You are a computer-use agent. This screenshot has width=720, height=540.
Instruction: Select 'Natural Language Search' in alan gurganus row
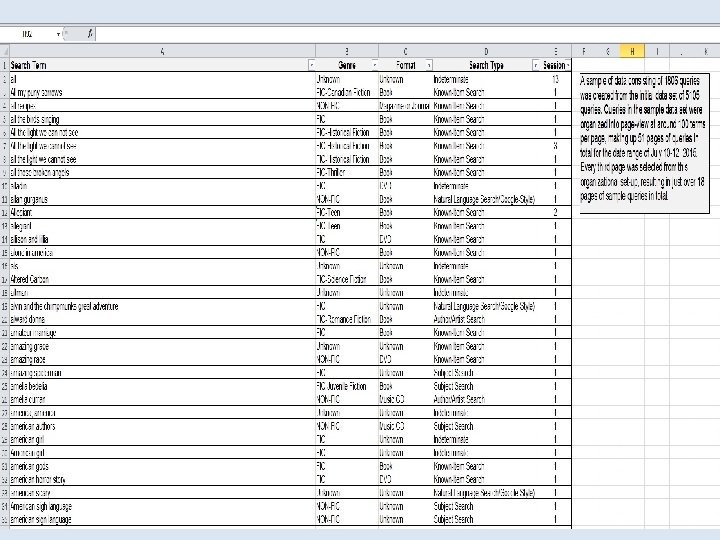tap(486, 199)
